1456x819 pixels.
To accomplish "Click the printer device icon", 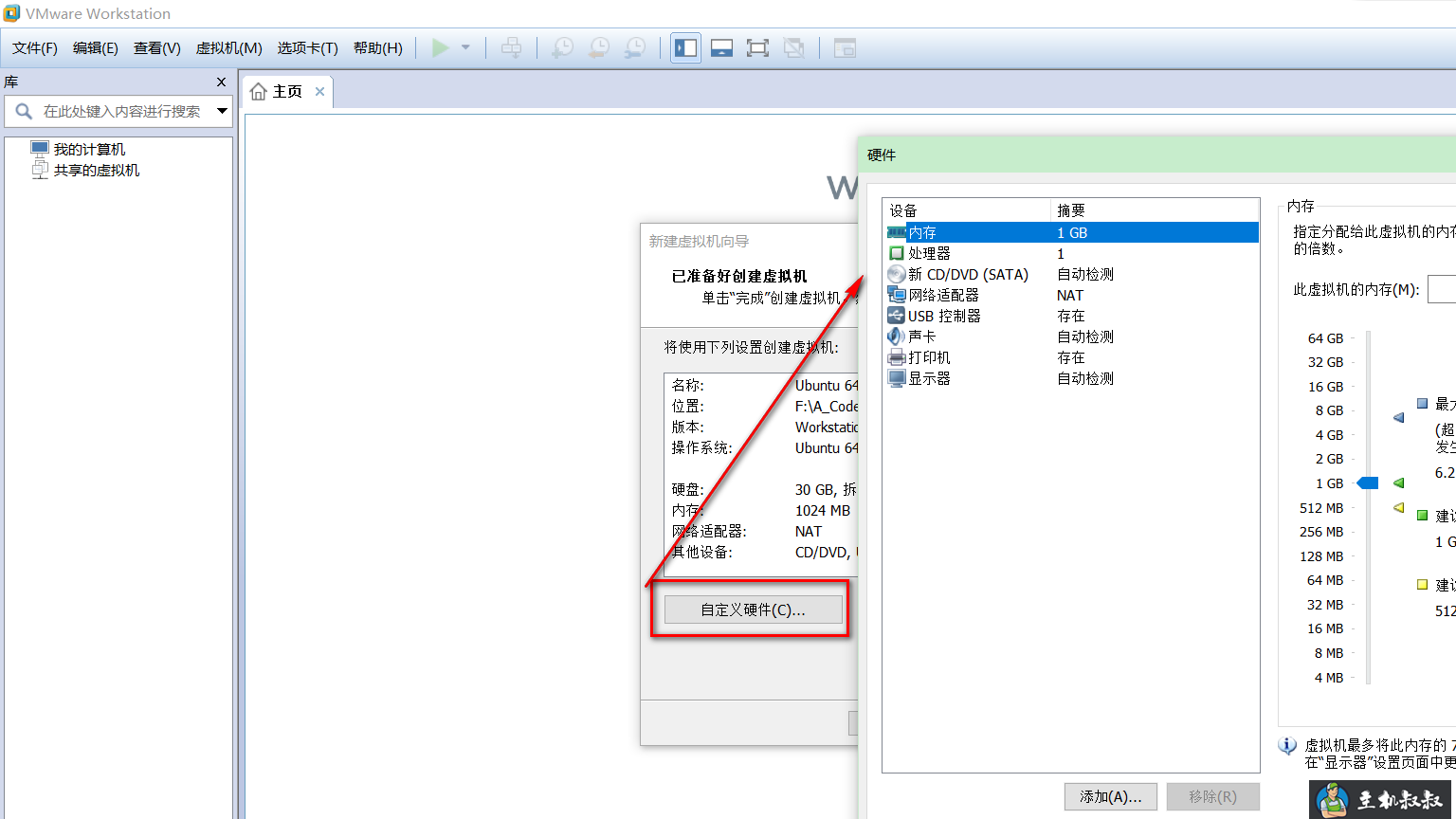I will click(x=896, y=357).
